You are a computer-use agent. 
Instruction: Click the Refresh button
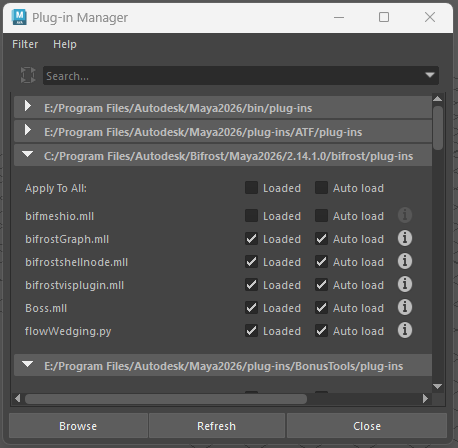click(217, 426)
